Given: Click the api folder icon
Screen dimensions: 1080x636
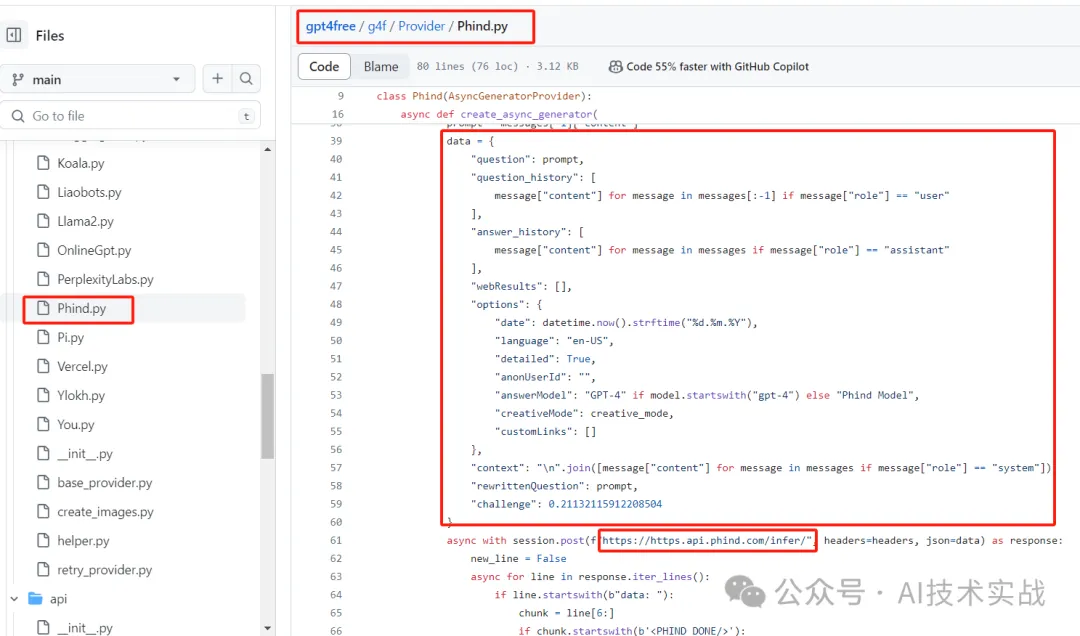Looking at the screenshot, I should point(35,598).
